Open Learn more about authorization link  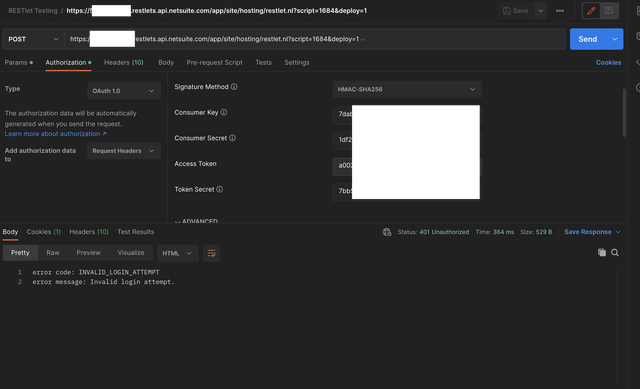tap(56, 134)
